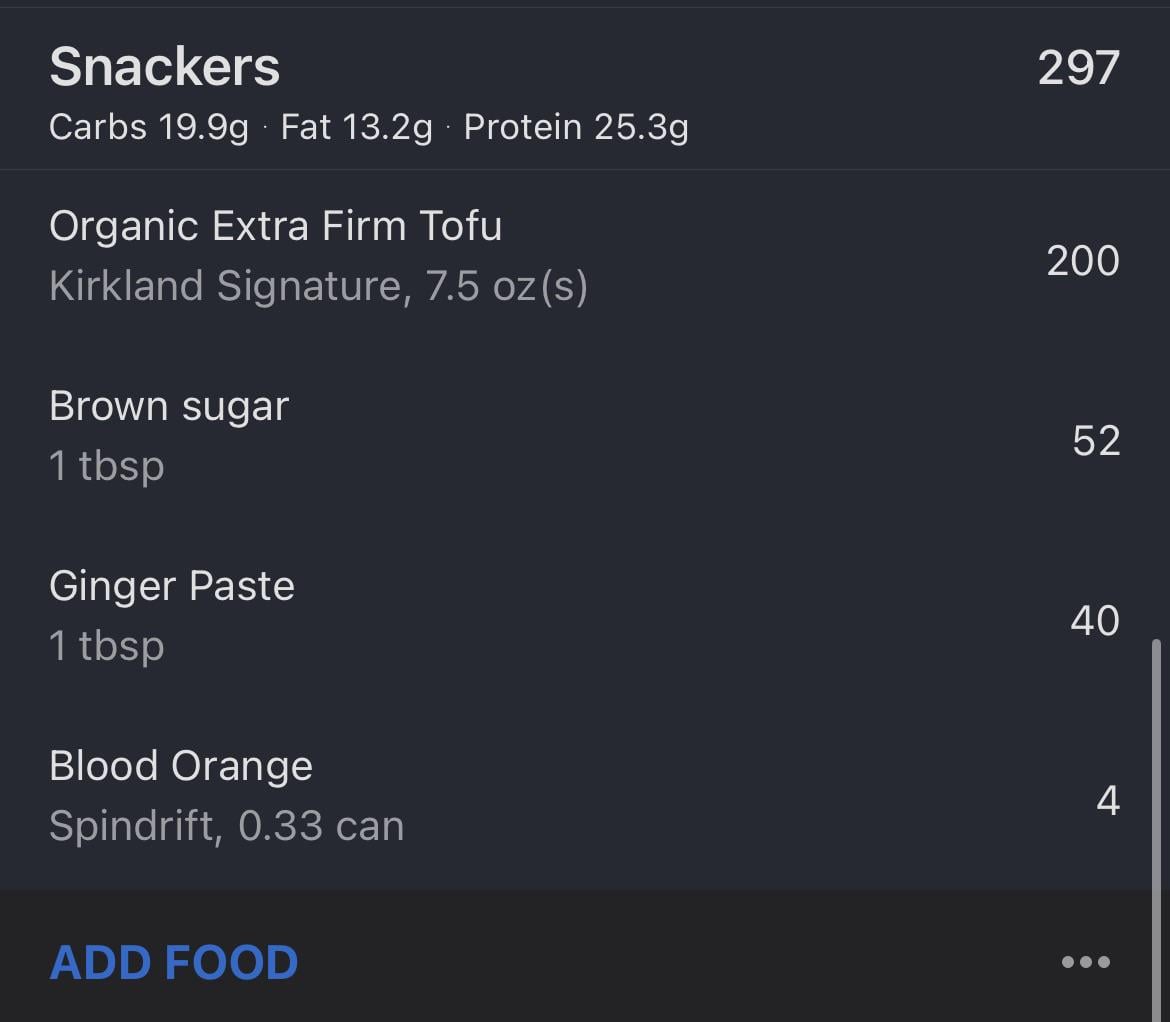Click the vertical scrollbar on the right edge
Viewport: 1170px width, 1022px height.
click(x=1158, y=760)
